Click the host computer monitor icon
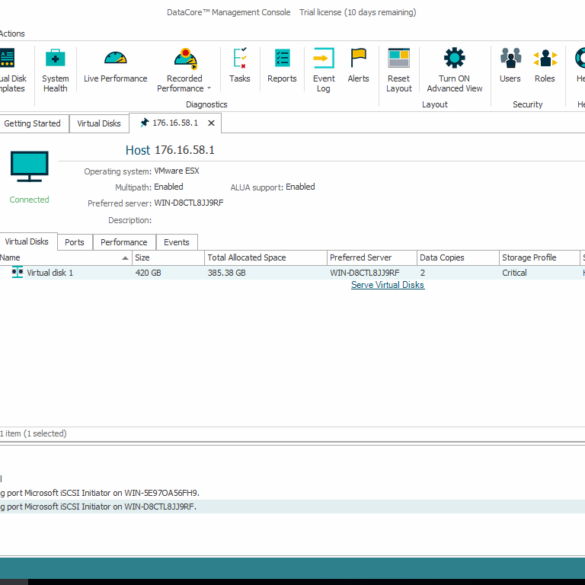The width and height of the screenshot is (585, 585). [29, 166]
